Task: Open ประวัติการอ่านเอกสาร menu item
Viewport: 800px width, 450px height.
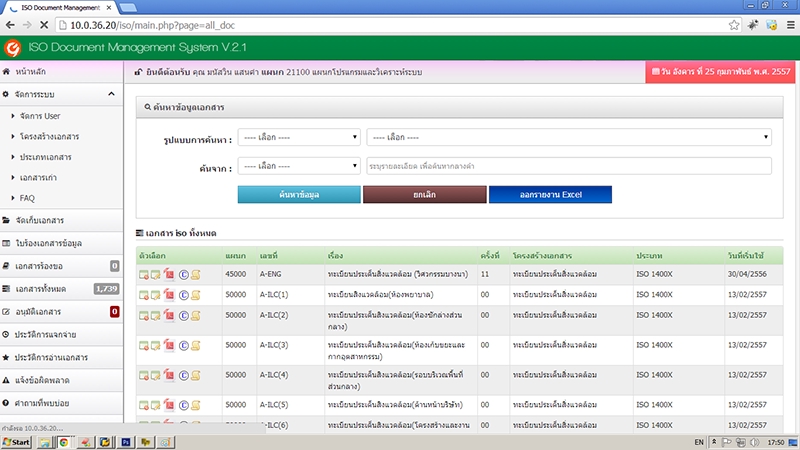Action: [61, 358]
